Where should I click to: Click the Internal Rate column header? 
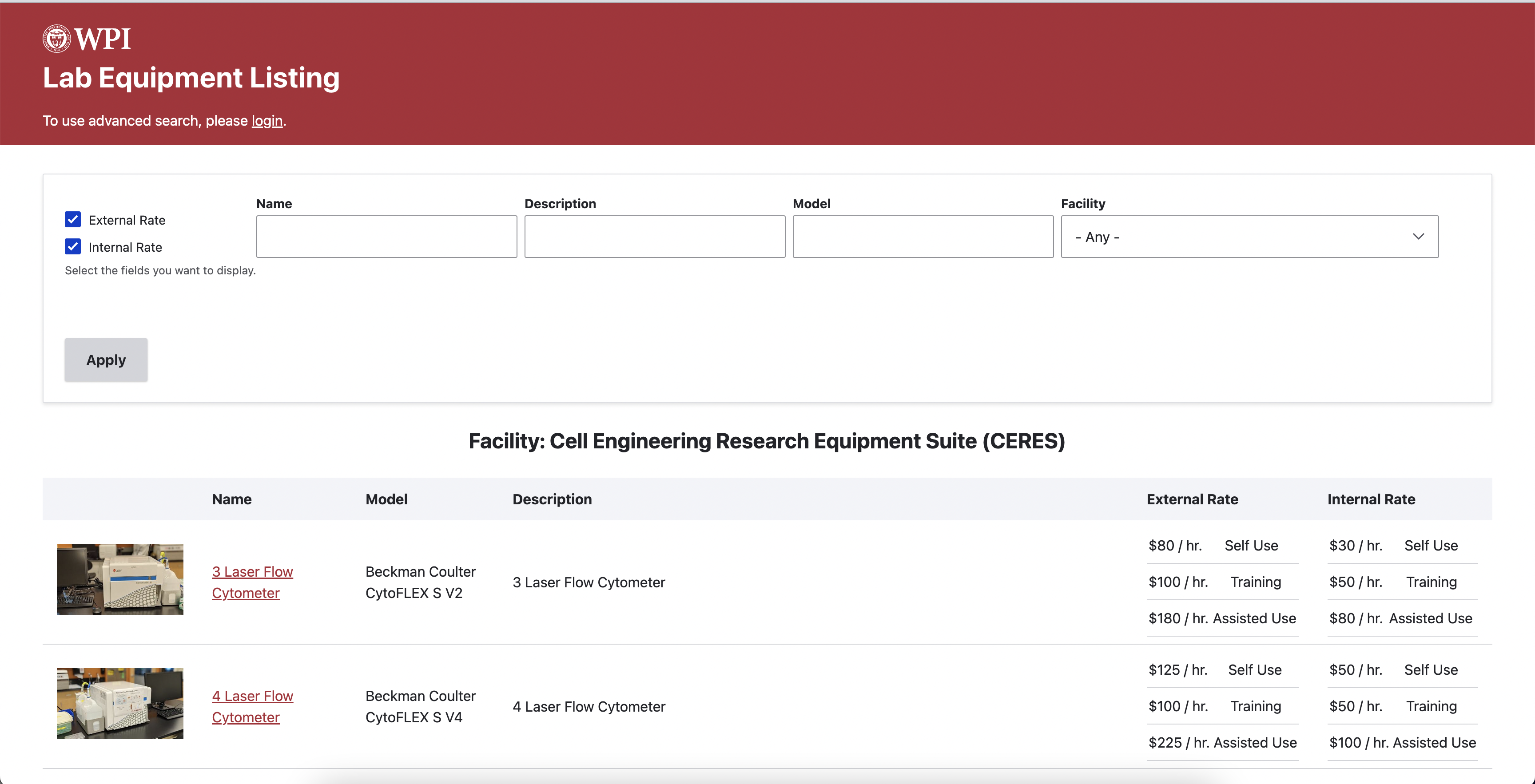click(1371, 499)
